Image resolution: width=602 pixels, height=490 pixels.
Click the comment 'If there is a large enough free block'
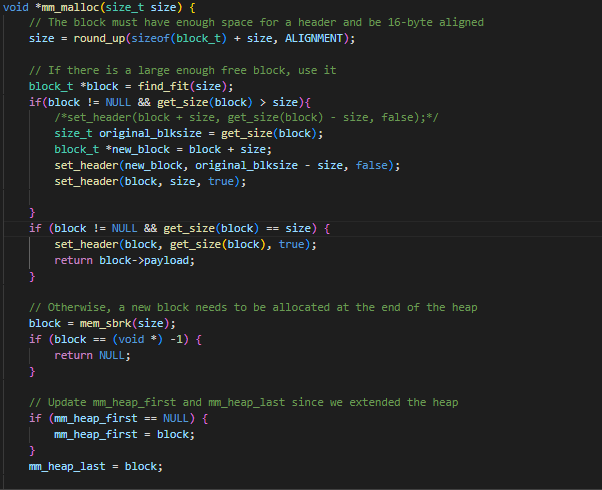pos(182,70)
